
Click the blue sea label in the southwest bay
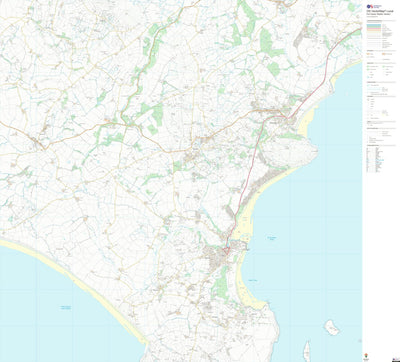tap(66, 308)
